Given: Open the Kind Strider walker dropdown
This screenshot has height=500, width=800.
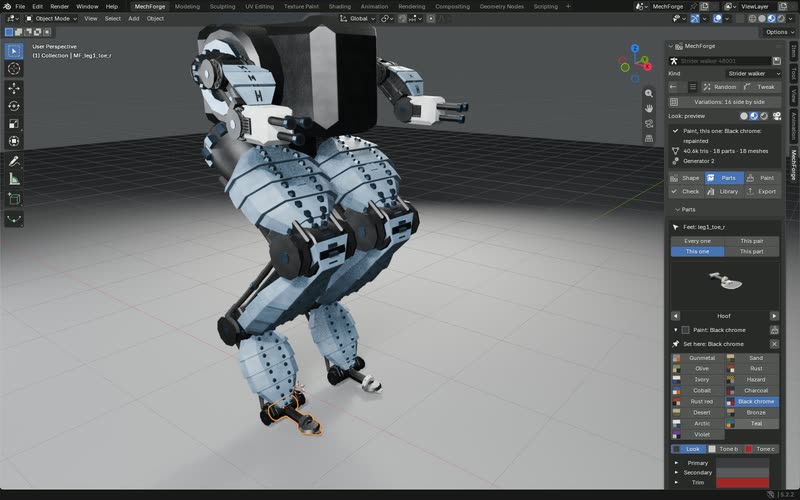Looking at the screenshot, I should coord(753,73).
